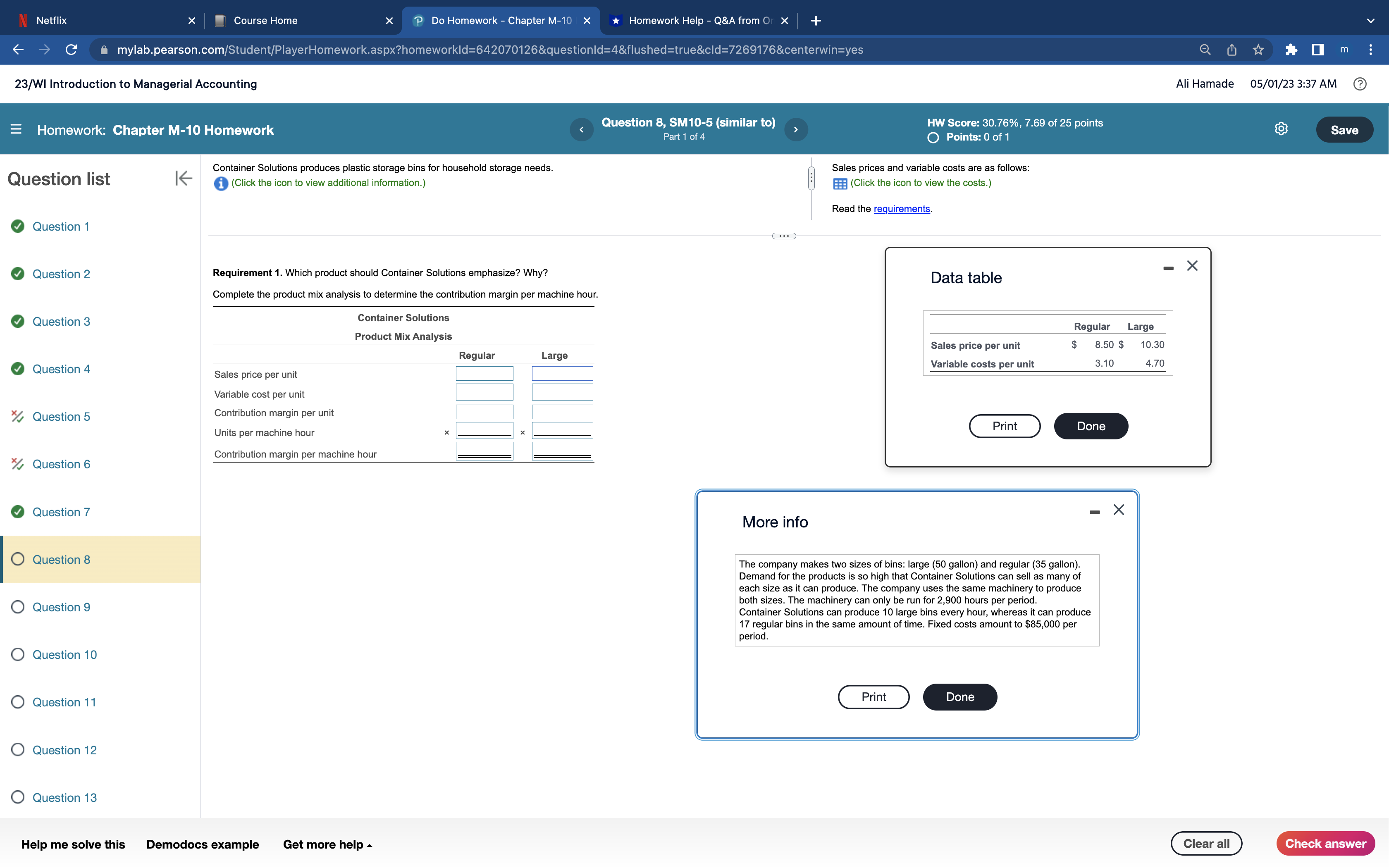Click the help question mark icon
The image size is (1389, 868).
click(1359, 84)
